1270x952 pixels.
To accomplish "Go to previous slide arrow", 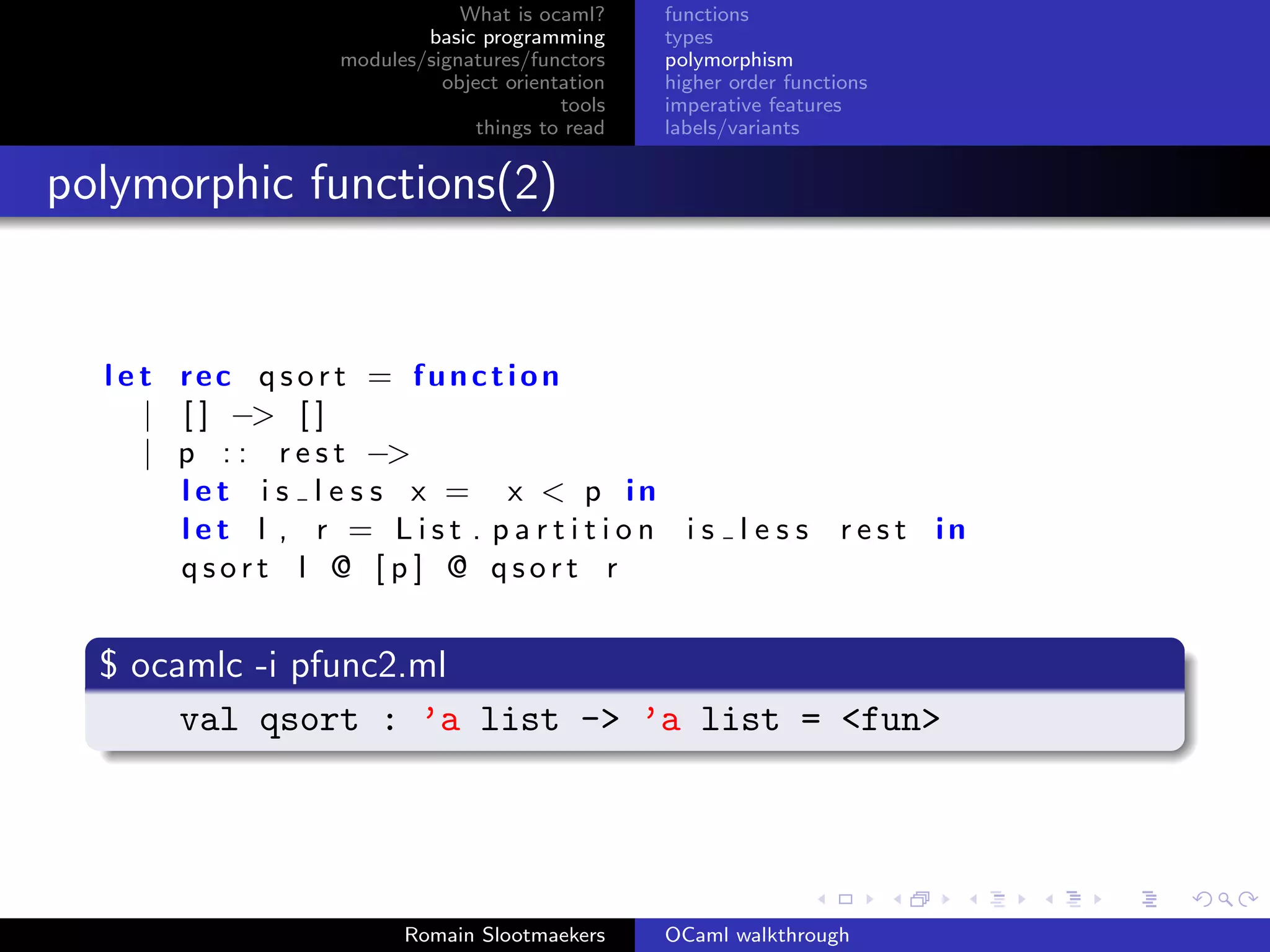I will coord(822,899).
